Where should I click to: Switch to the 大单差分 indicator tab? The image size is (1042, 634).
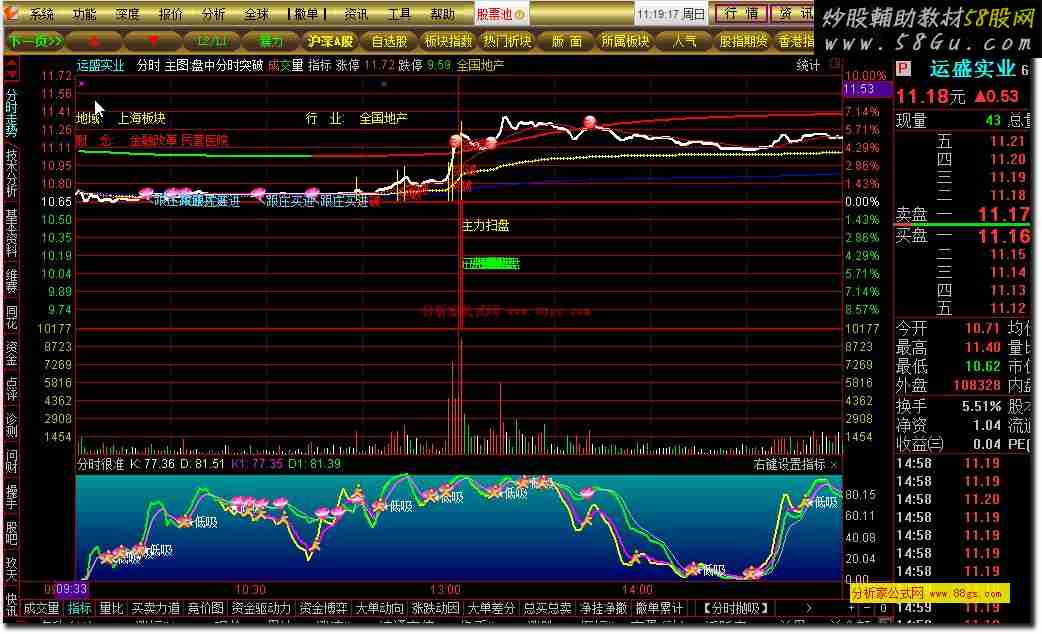click(x=491, y=607)
